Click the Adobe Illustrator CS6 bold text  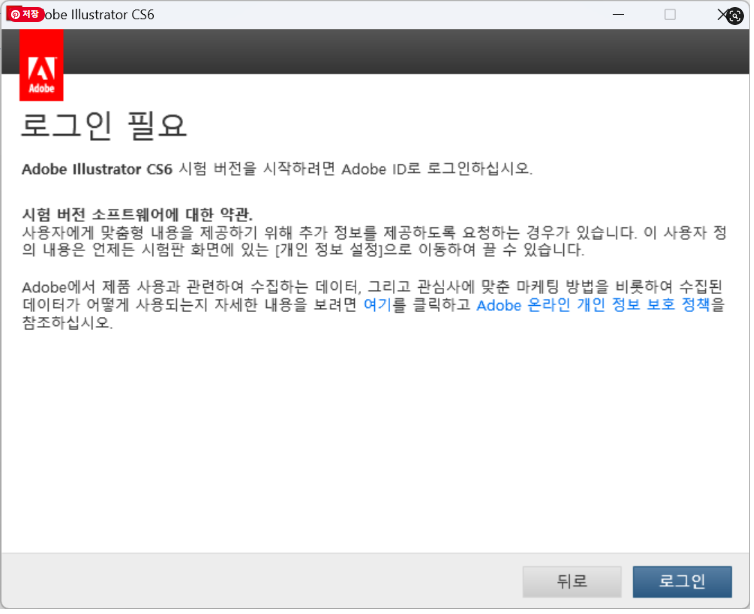pos(97,170)
